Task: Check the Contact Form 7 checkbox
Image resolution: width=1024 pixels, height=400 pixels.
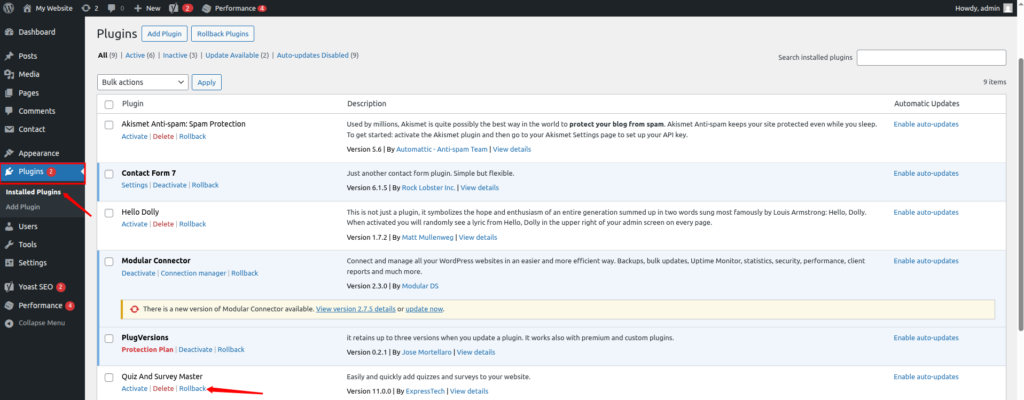Action: pyautogui.click(x=109, y=174)
